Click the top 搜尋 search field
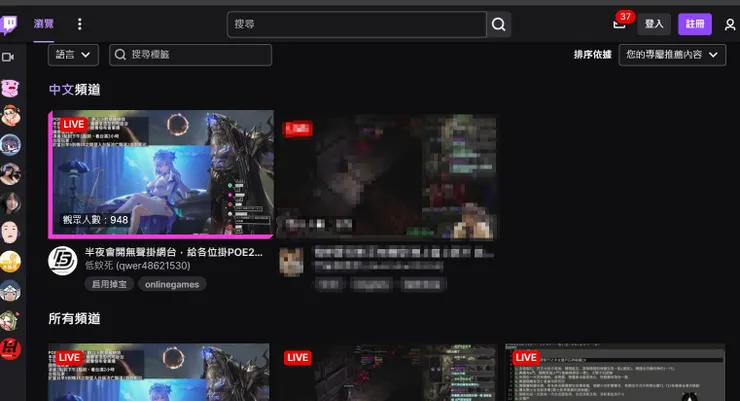 coord(356,25)
